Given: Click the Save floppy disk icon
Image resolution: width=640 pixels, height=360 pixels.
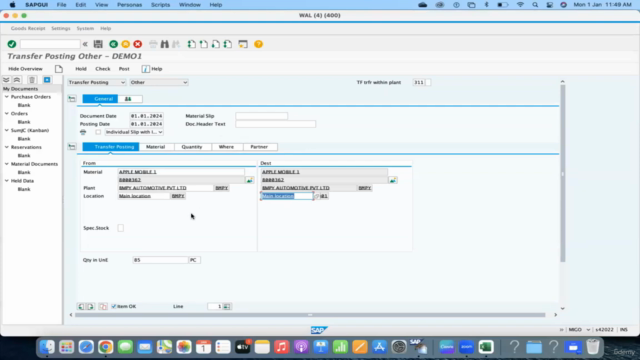Looking at the screenshot, I should point(98,44).
